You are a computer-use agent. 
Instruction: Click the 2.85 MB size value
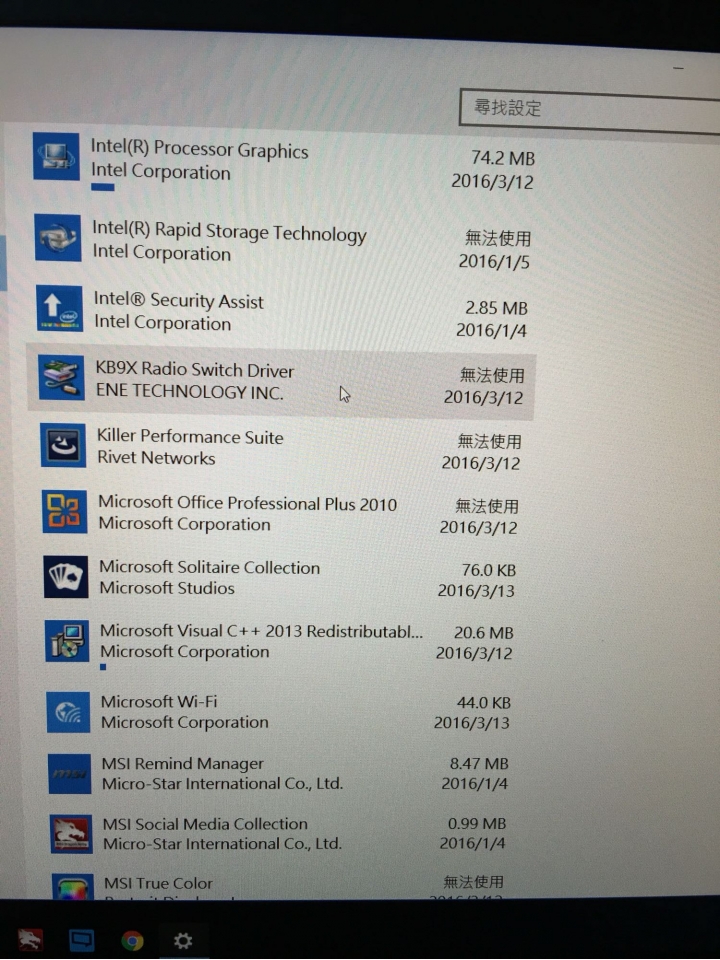pos(496,308)
